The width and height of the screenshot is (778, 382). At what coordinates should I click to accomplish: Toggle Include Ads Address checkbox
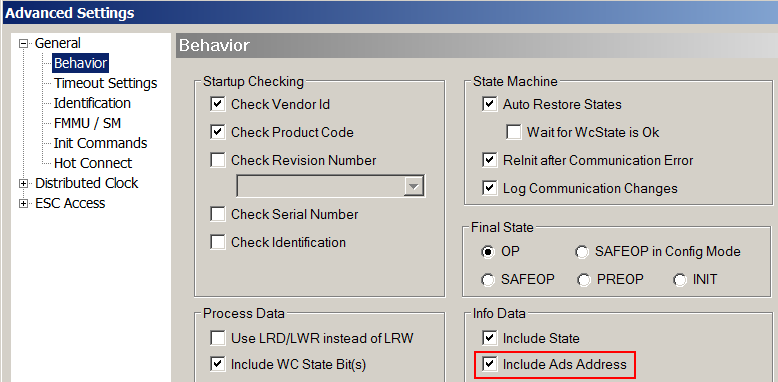coord(489,365)
